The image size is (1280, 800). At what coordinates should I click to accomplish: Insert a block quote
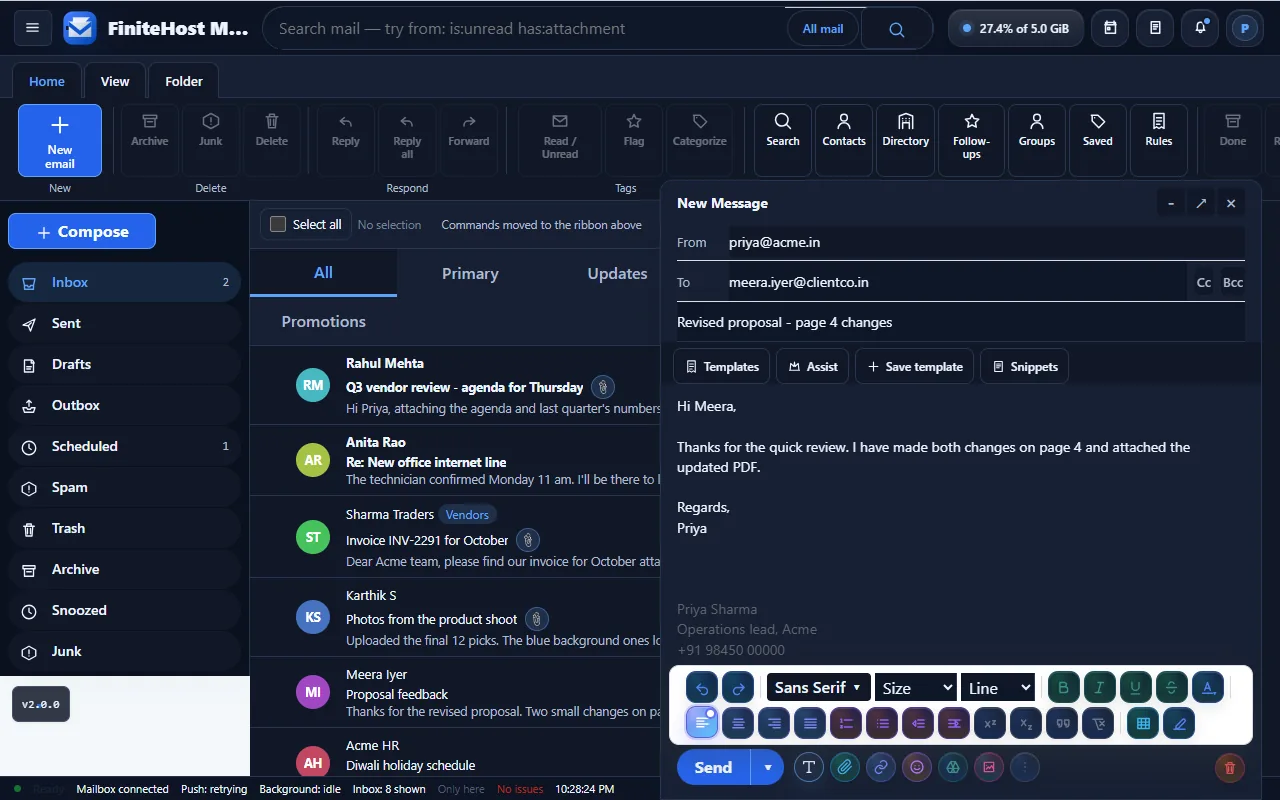1062,723
